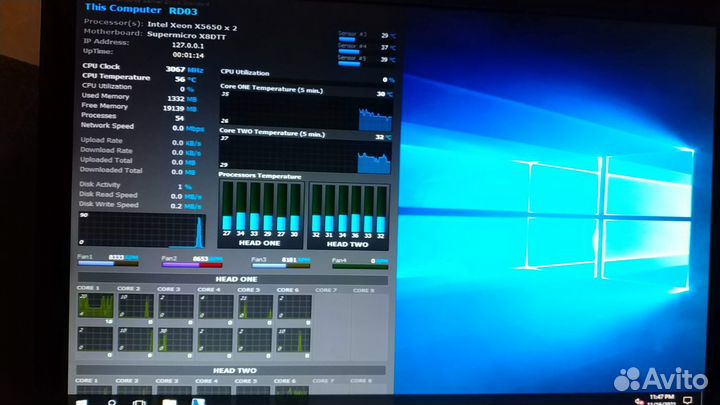Click the CPU Temperature value 56
This screenshot has height=405, width=720.
pyautogui.click(x=180, y=79)
